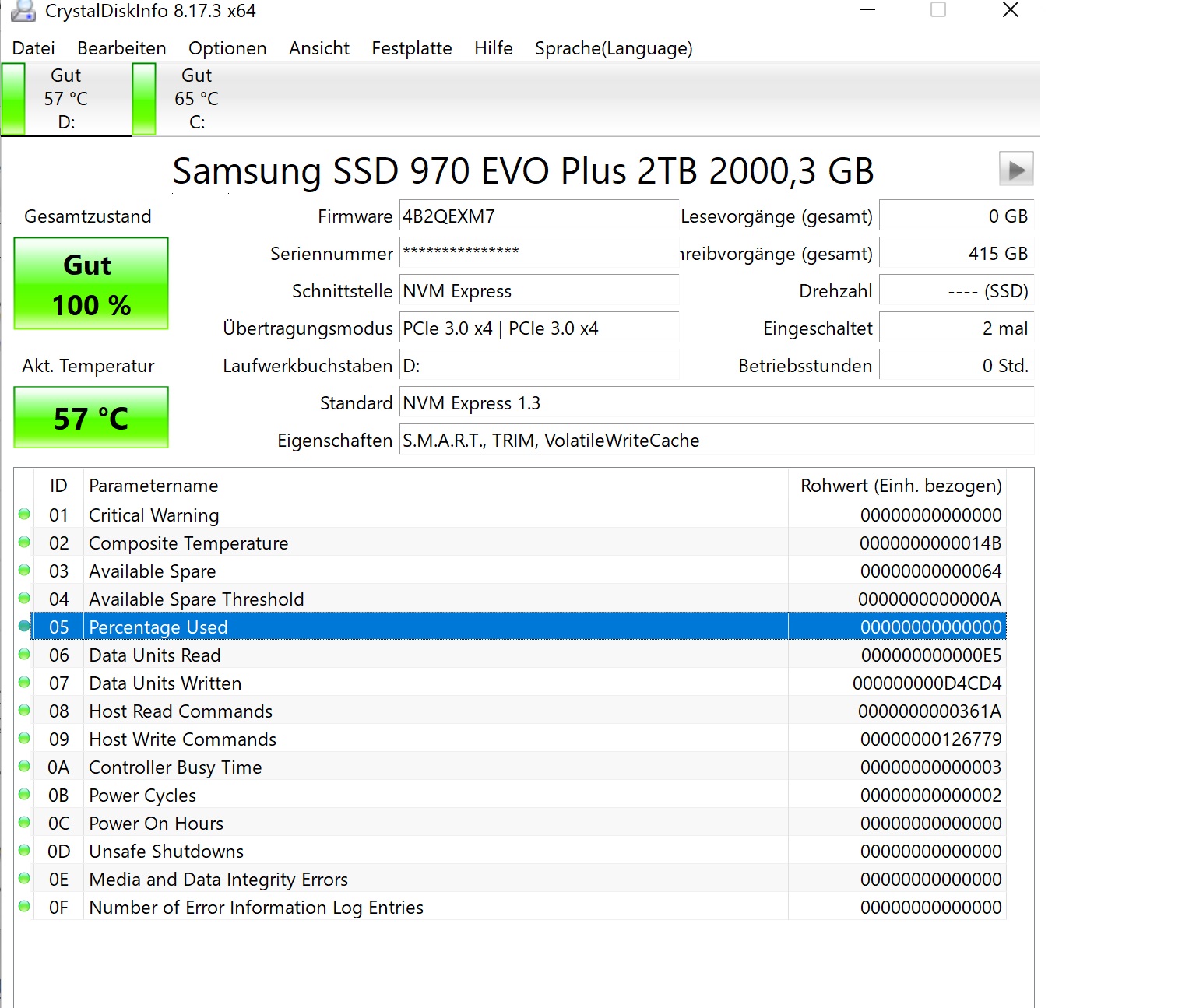
Task: Open the Bearbeiten menu
Action: coord(121,48)
